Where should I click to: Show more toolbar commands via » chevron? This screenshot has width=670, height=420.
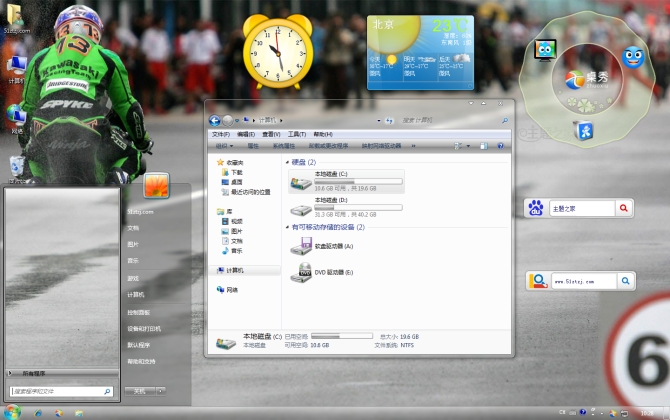tap(413, 146)
